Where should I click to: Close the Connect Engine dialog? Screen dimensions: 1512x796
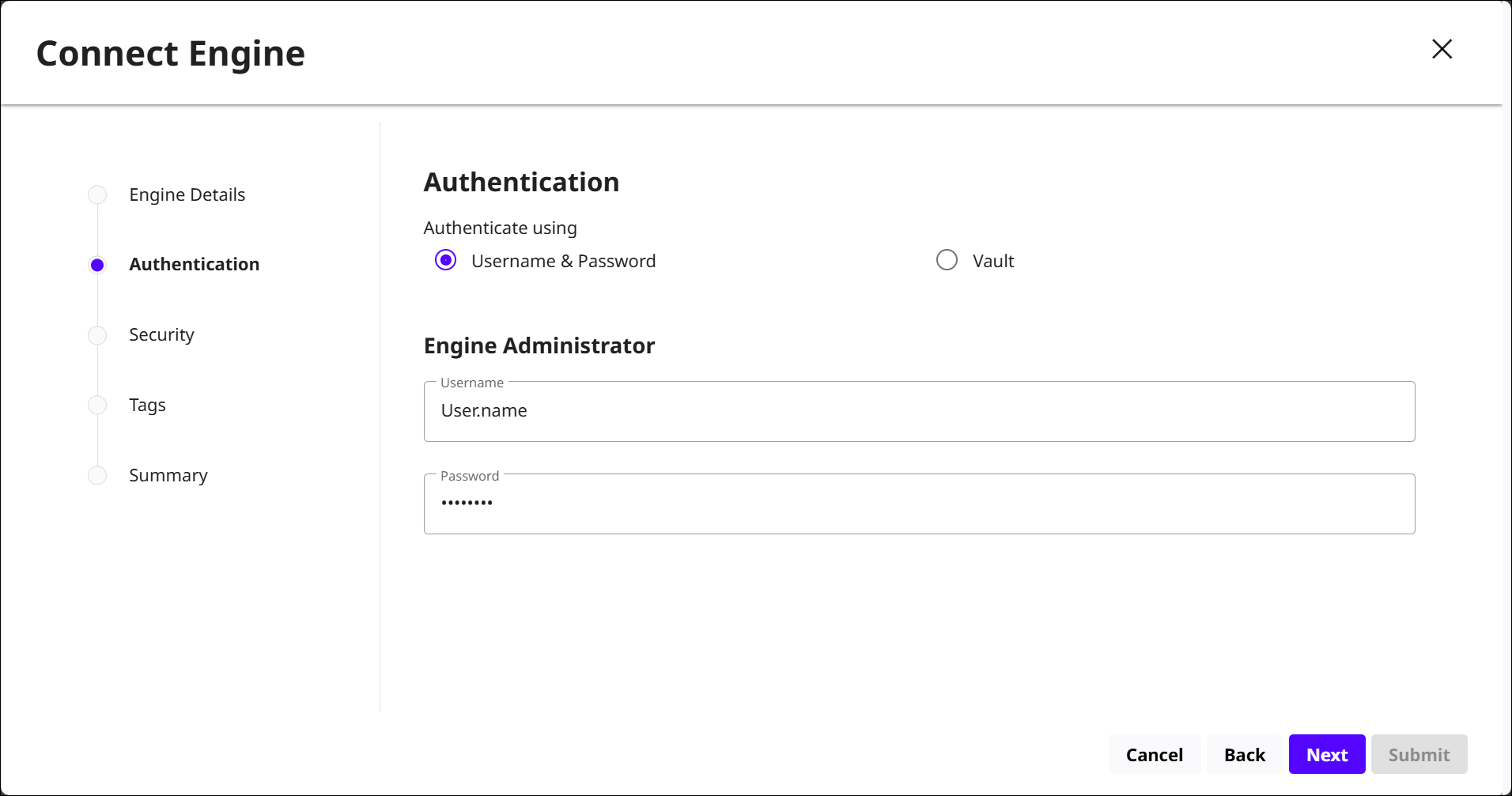tap(1442, 49)
